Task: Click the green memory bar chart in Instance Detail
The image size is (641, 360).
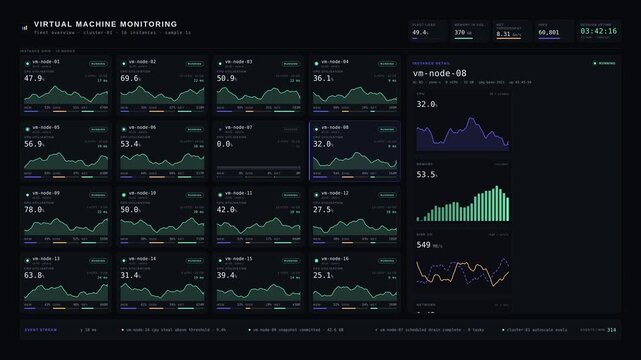Action: 463,203
